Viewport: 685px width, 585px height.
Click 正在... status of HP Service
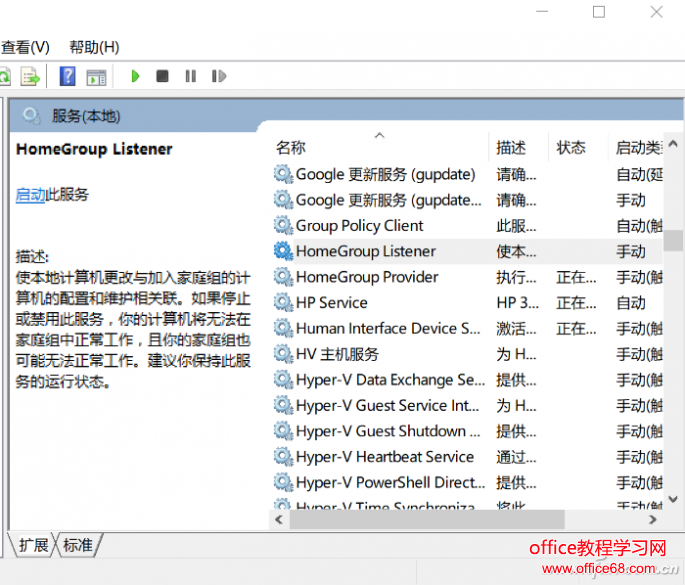pyautogui.click(x=576, y=303)
